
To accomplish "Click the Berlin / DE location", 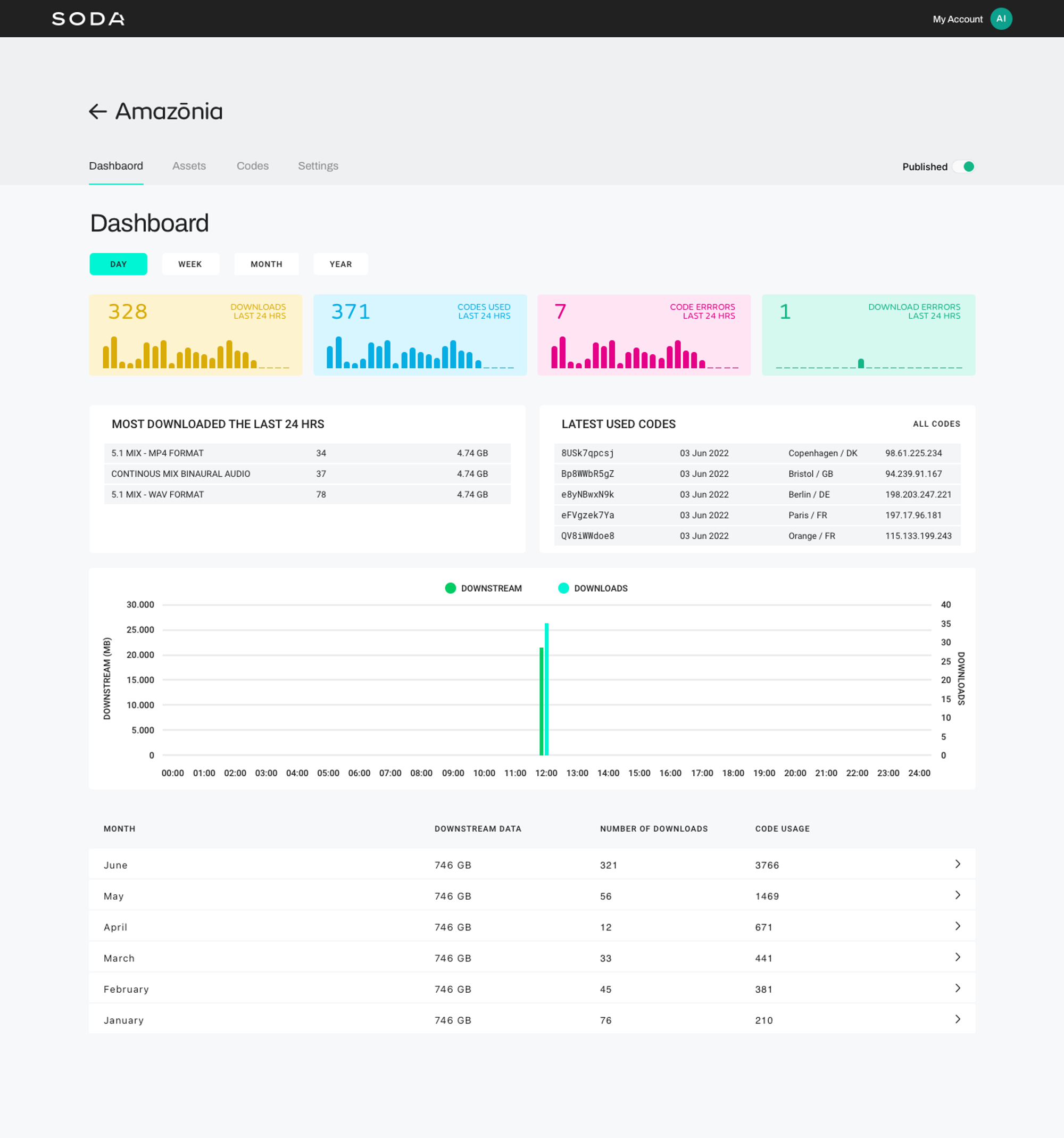I will 809,494.
